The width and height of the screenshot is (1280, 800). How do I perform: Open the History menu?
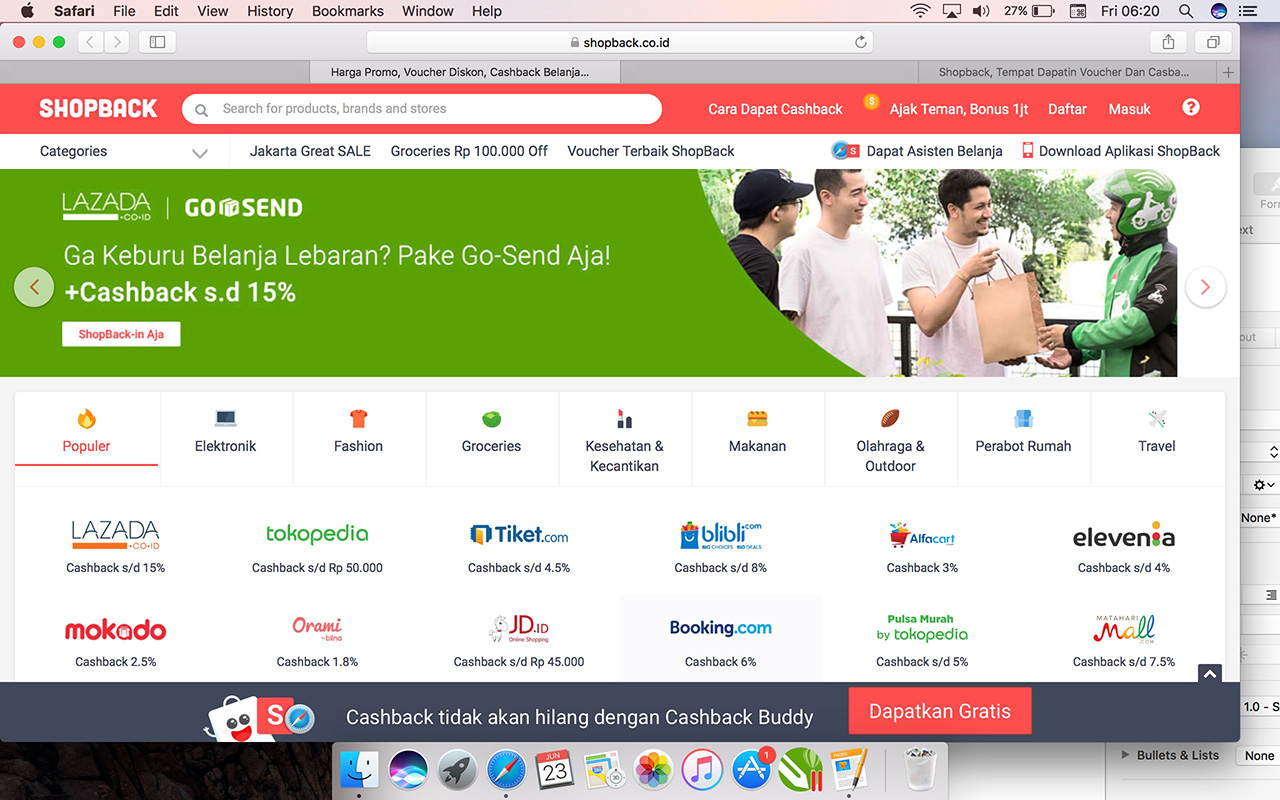270,11
